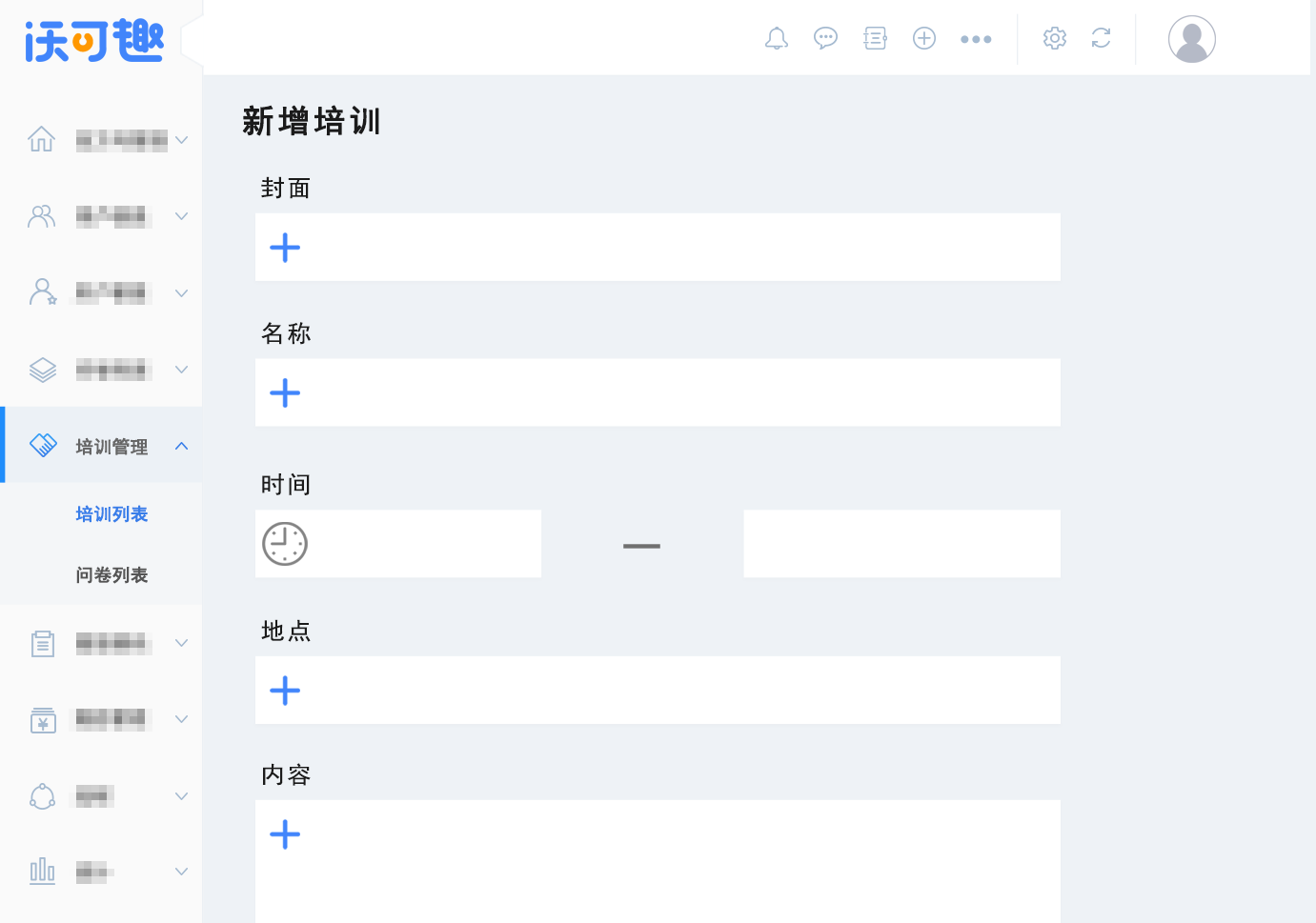
Task: Click the end time input field
Action: pos(901,543)
